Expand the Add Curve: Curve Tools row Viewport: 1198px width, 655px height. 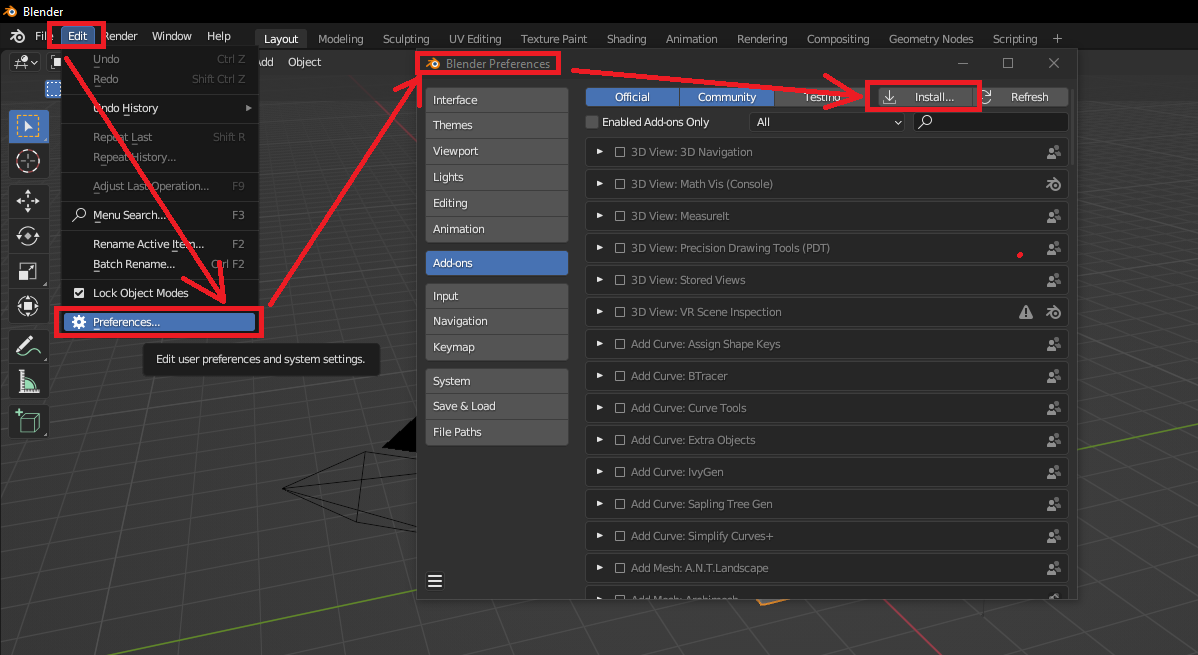tap(600, 408)
